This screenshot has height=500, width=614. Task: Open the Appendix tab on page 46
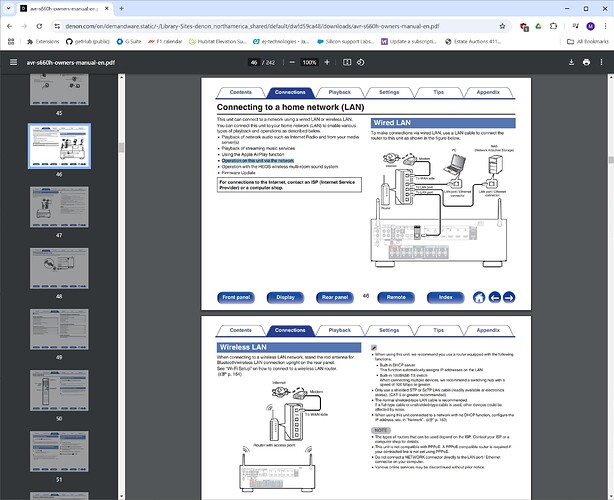tap(488, 92)
